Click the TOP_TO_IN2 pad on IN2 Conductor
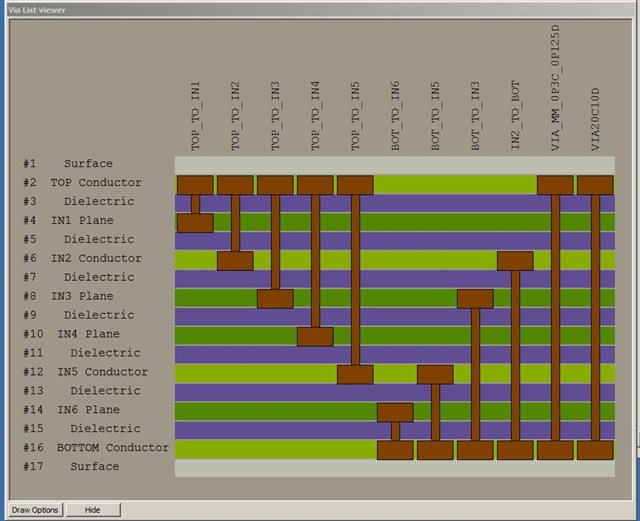Image resolution: width=640 pixels, height=521 pixels. (235, 261)
